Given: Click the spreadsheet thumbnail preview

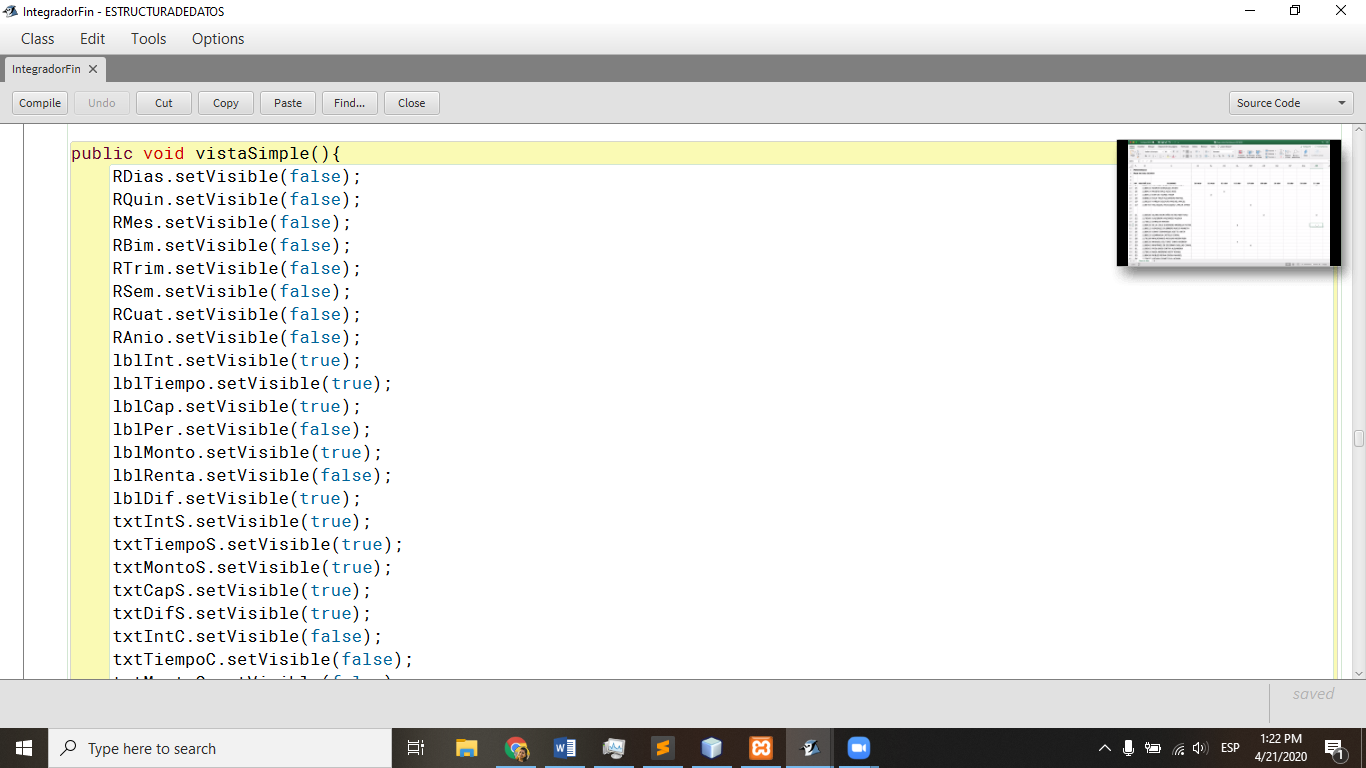Looking at the screenshot, I should [x=1229, y=203].
